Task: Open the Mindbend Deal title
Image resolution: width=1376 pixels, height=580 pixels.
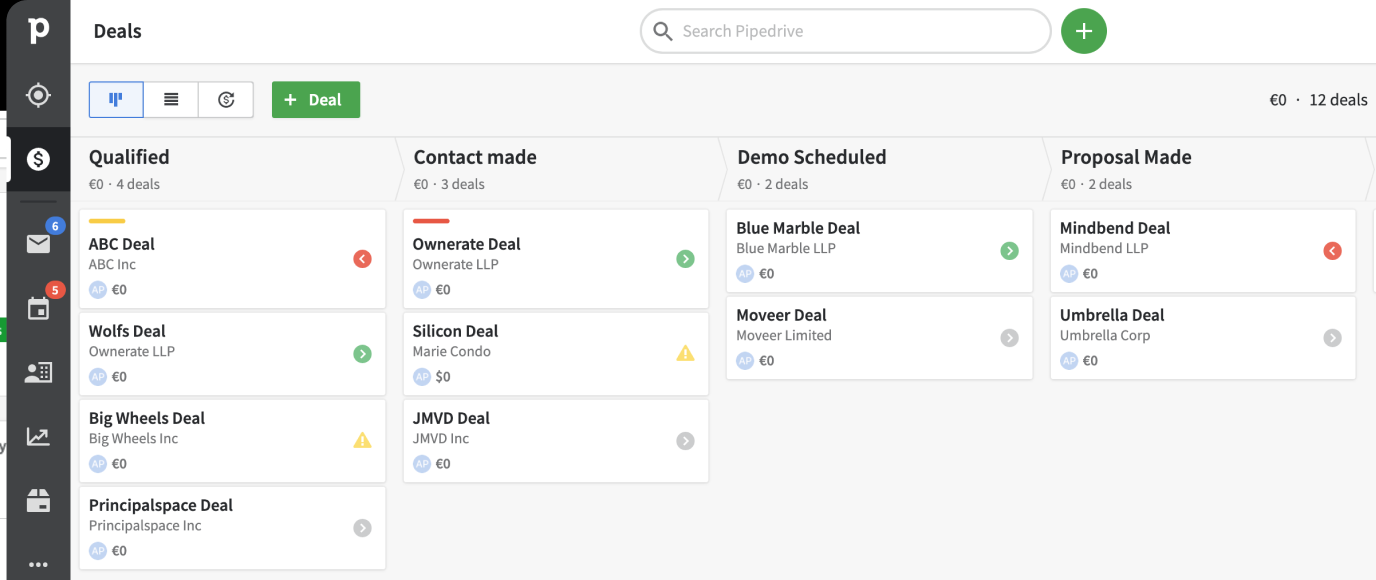Action: pyautogui.click(x=1115, y=228)
